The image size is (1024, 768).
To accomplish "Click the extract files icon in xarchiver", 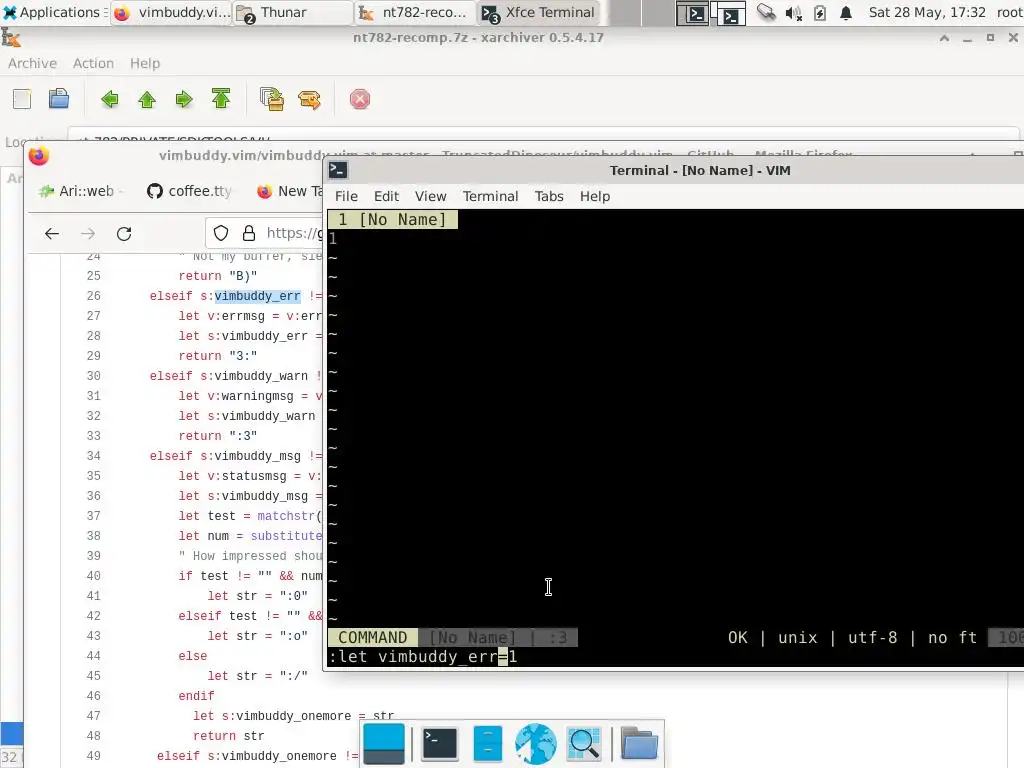I will click(x=310, y=99).
